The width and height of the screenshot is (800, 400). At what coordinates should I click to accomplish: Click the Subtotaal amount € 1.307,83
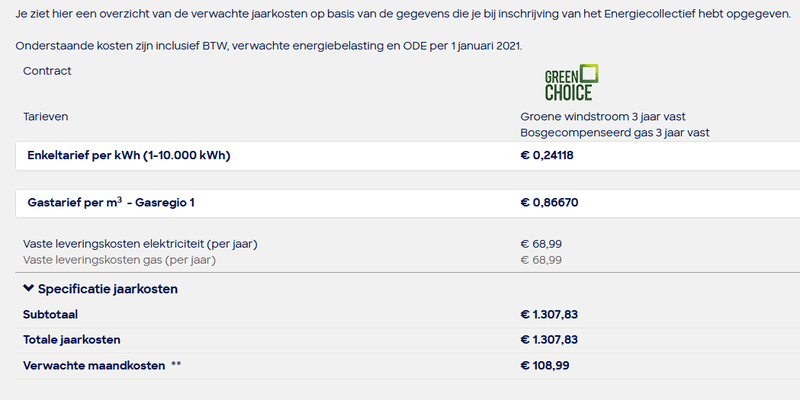coord(549,314)
